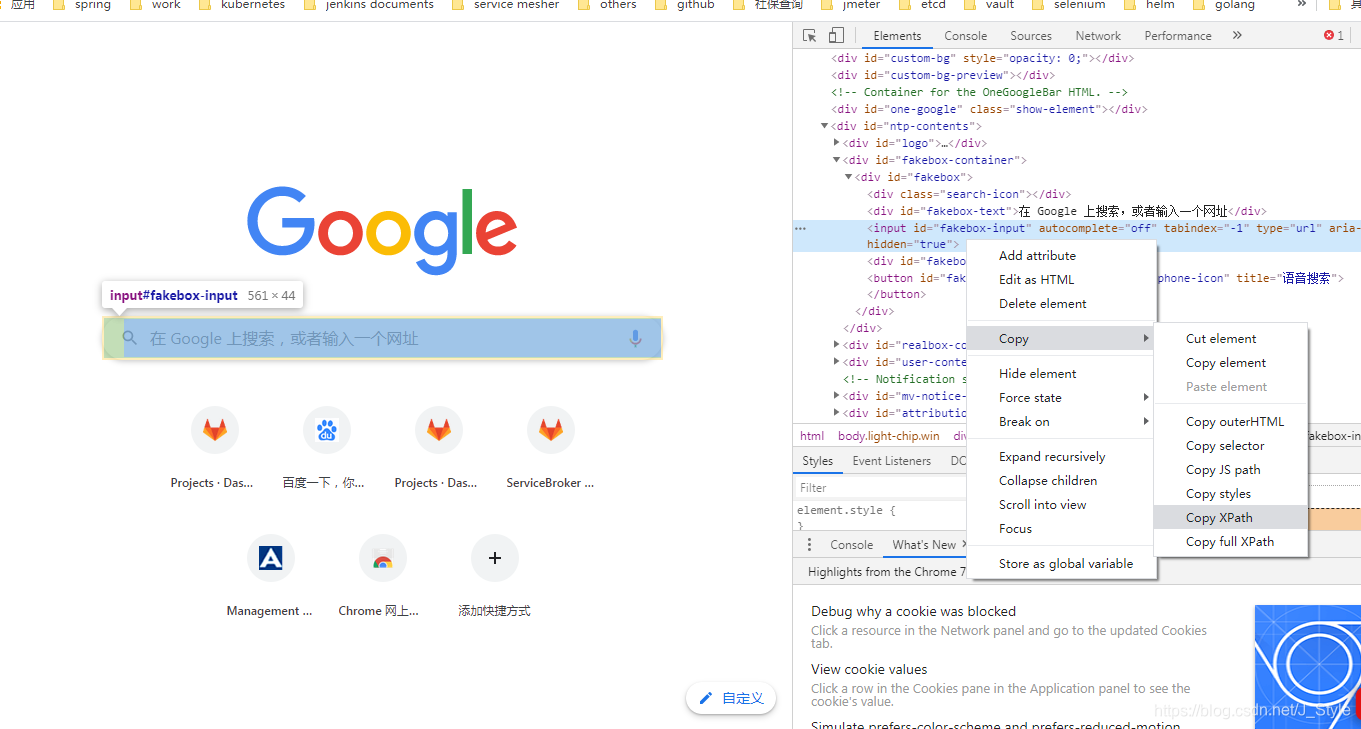Screen dimensions: 1361x729
Task: Select Add attribute
Action: click(1061, 256)
